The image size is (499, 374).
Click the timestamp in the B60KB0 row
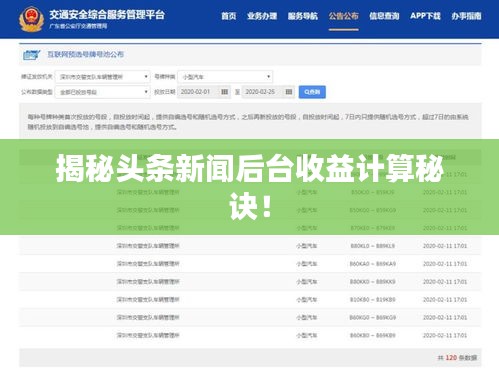coord(445,335)
